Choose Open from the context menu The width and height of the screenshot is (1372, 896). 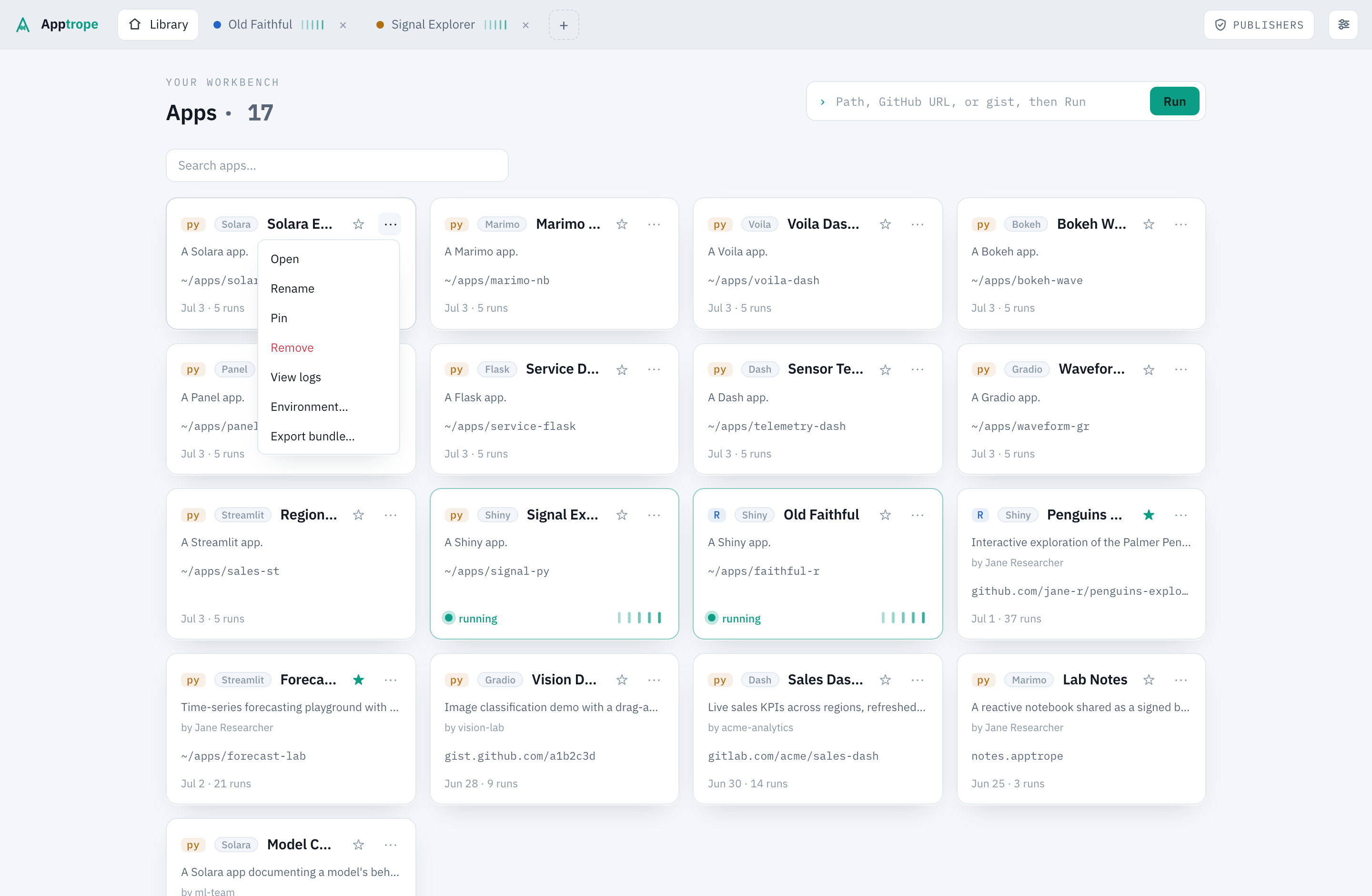(329, 259)
